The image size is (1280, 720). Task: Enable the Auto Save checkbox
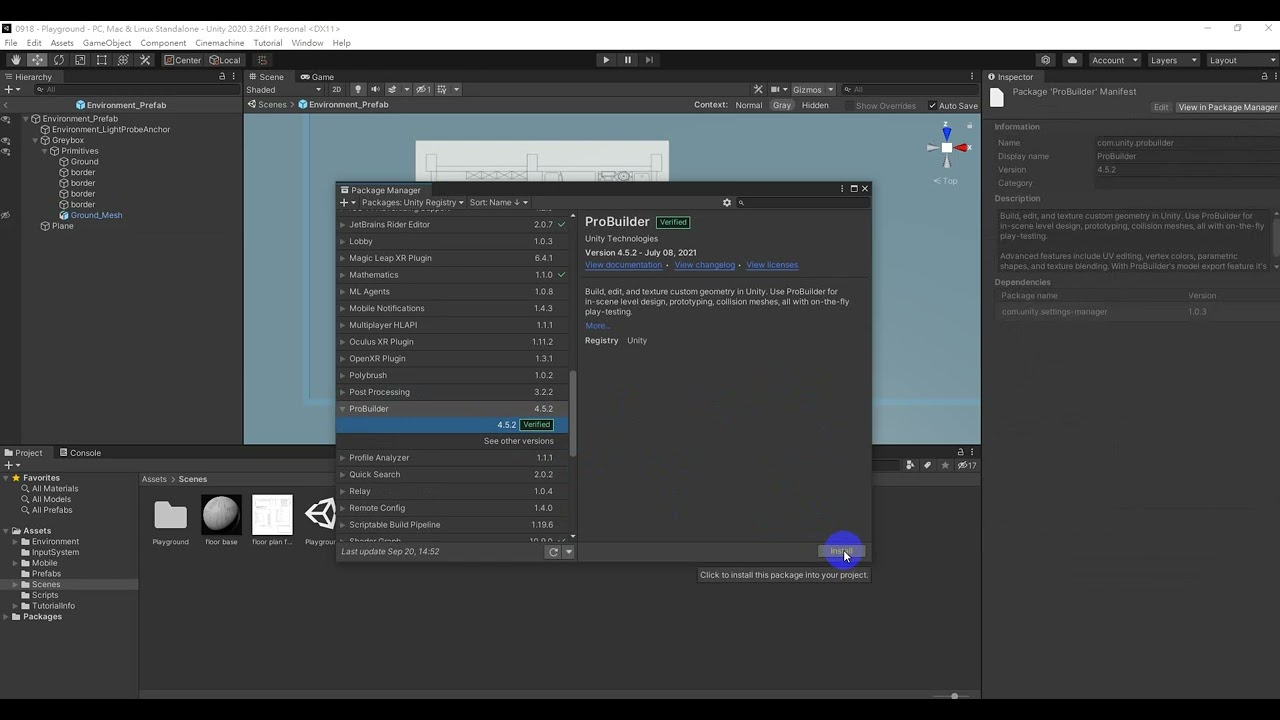tap(933, 105)
